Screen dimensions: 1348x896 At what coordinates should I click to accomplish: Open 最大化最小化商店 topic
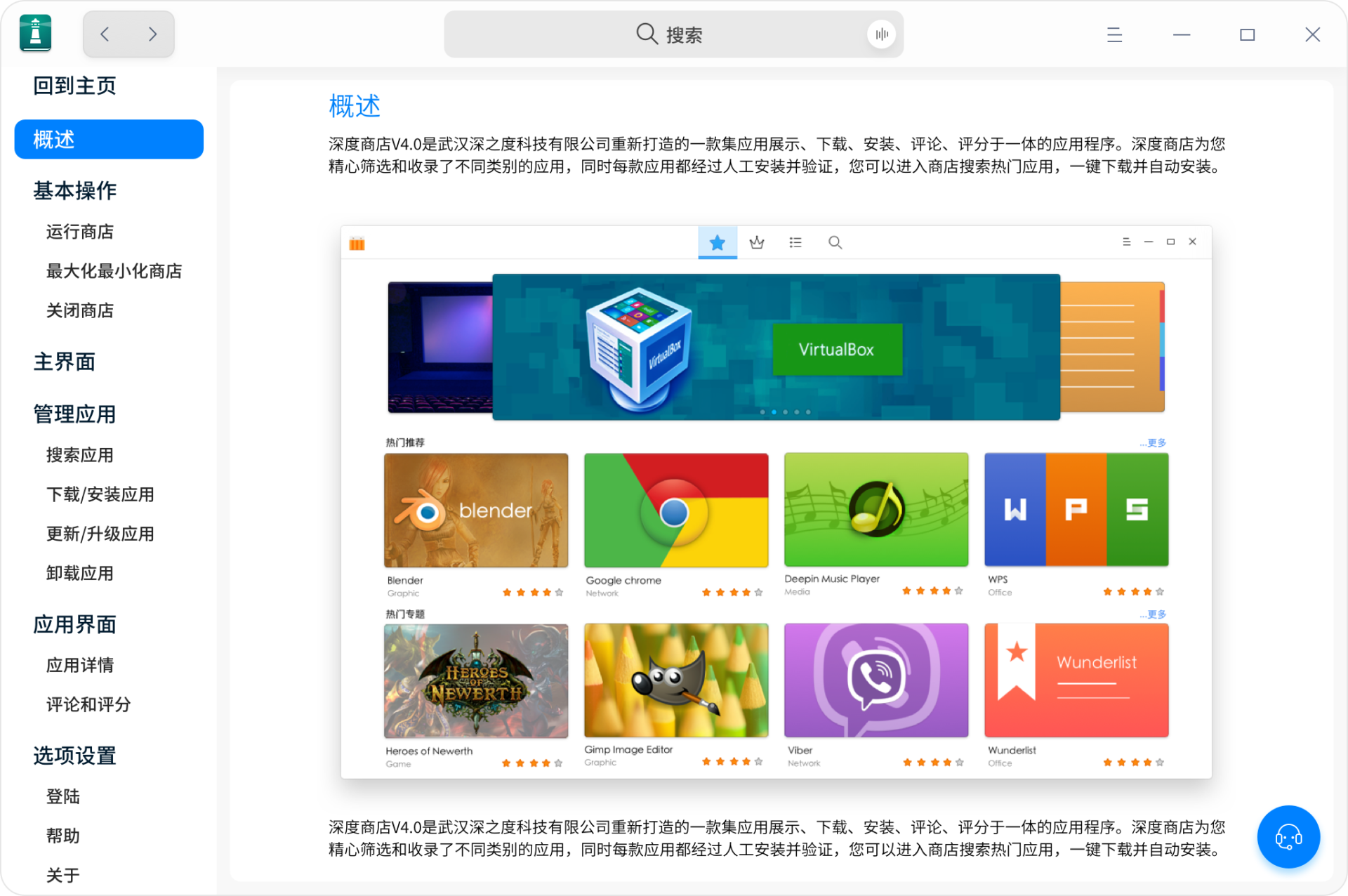114,271
